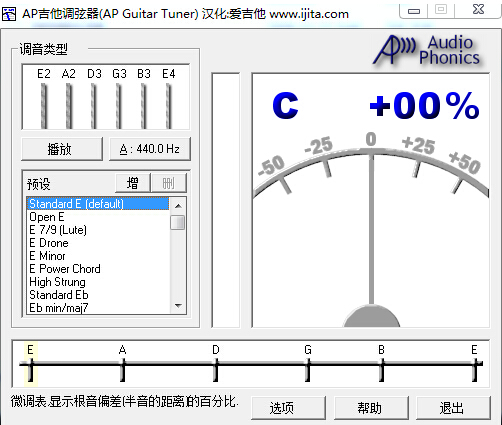Click the Audio Phonics logo

point(427,50)
